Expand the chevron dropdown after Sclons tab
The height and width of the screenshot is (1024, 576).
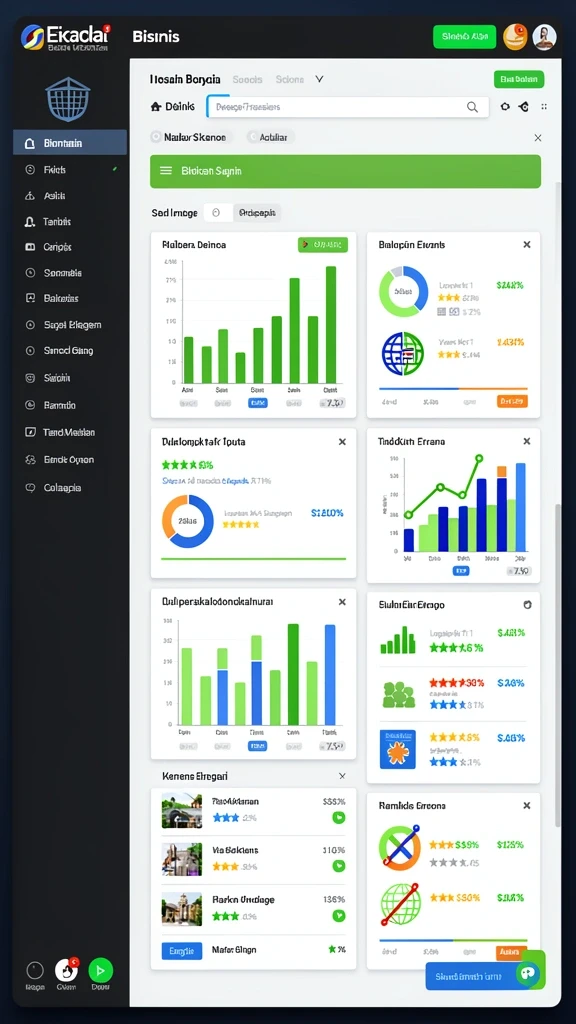319,79
